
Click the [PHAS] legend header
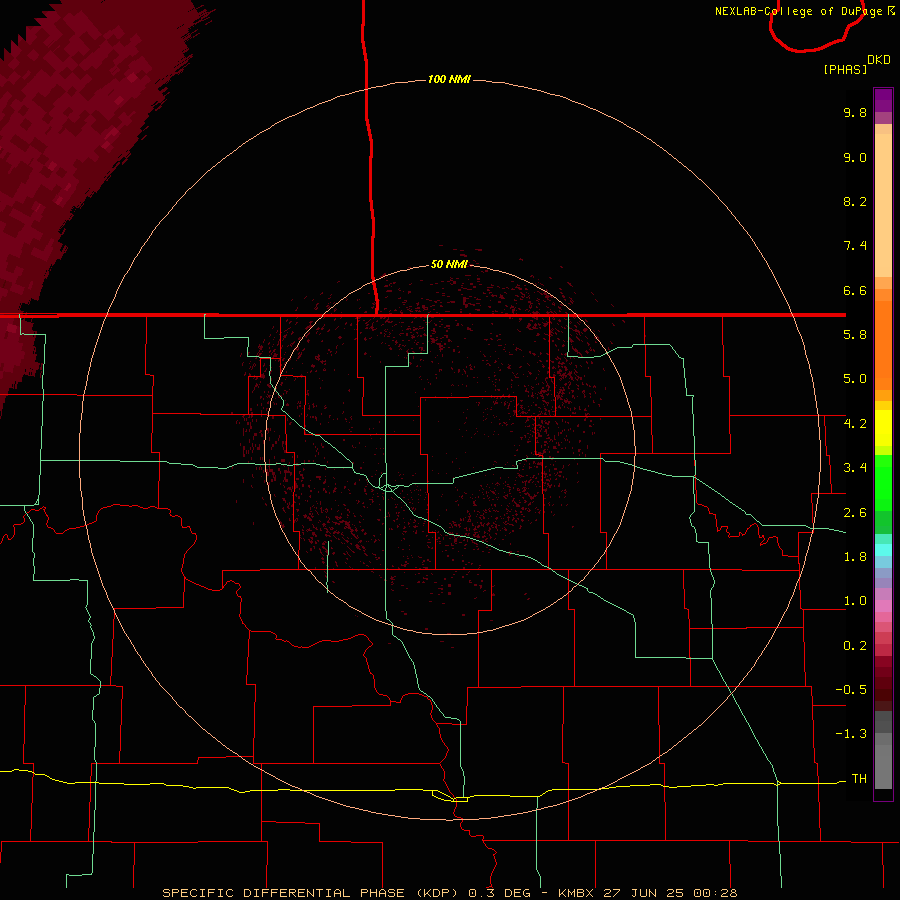click(x=845, y=69)
